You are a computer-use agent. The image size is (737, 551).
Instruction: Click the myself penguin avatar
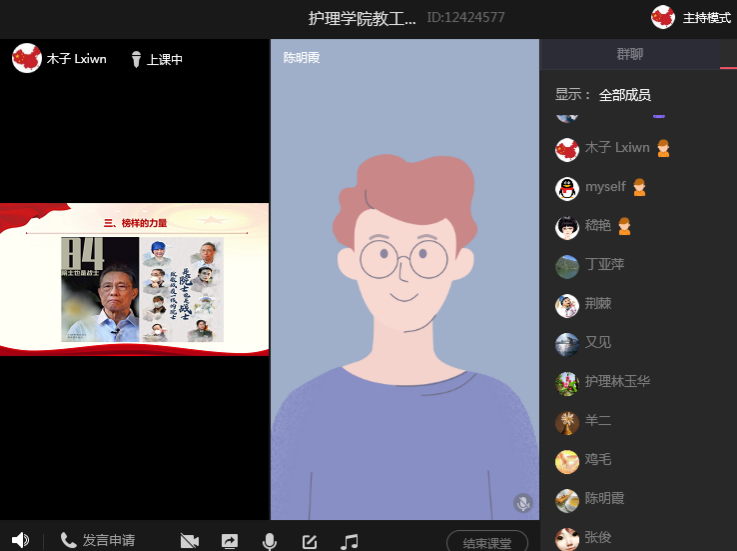[x=567, y=188]
